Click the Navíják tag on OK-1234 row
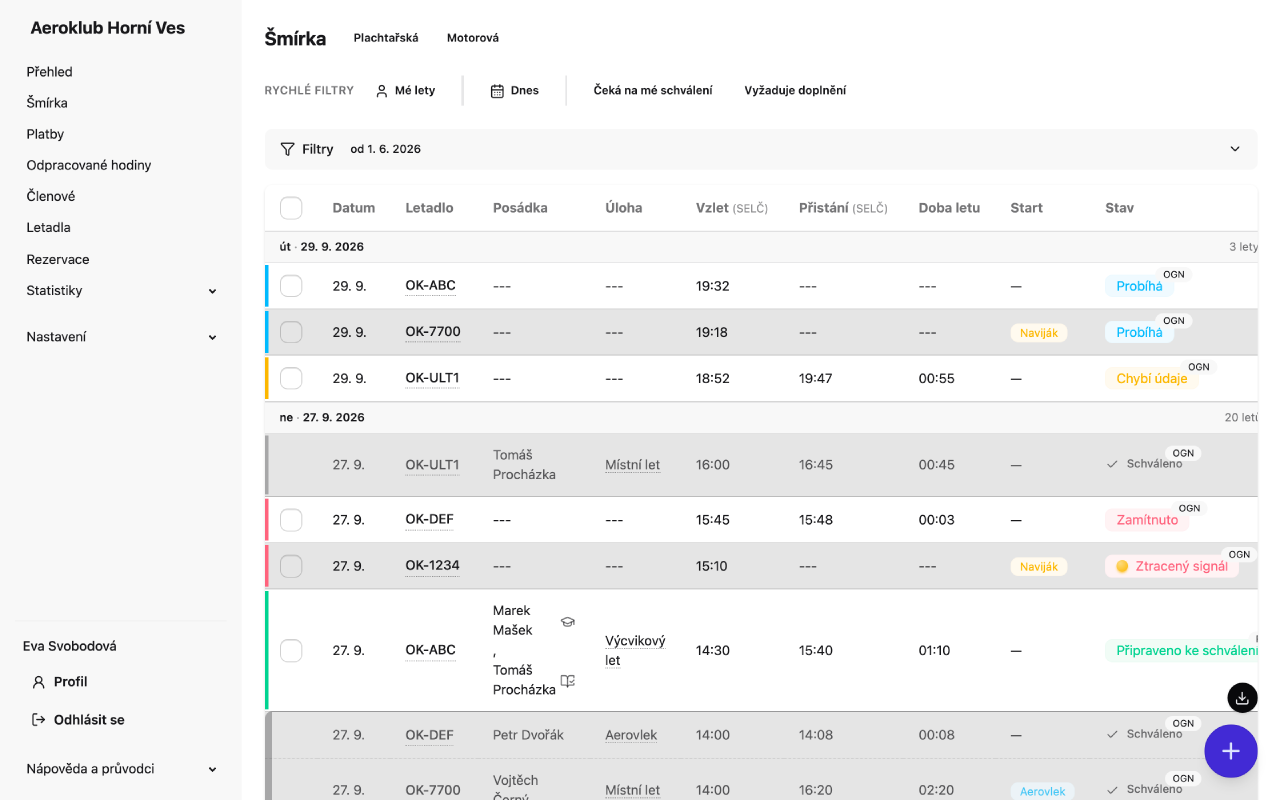 [1039, 566]
